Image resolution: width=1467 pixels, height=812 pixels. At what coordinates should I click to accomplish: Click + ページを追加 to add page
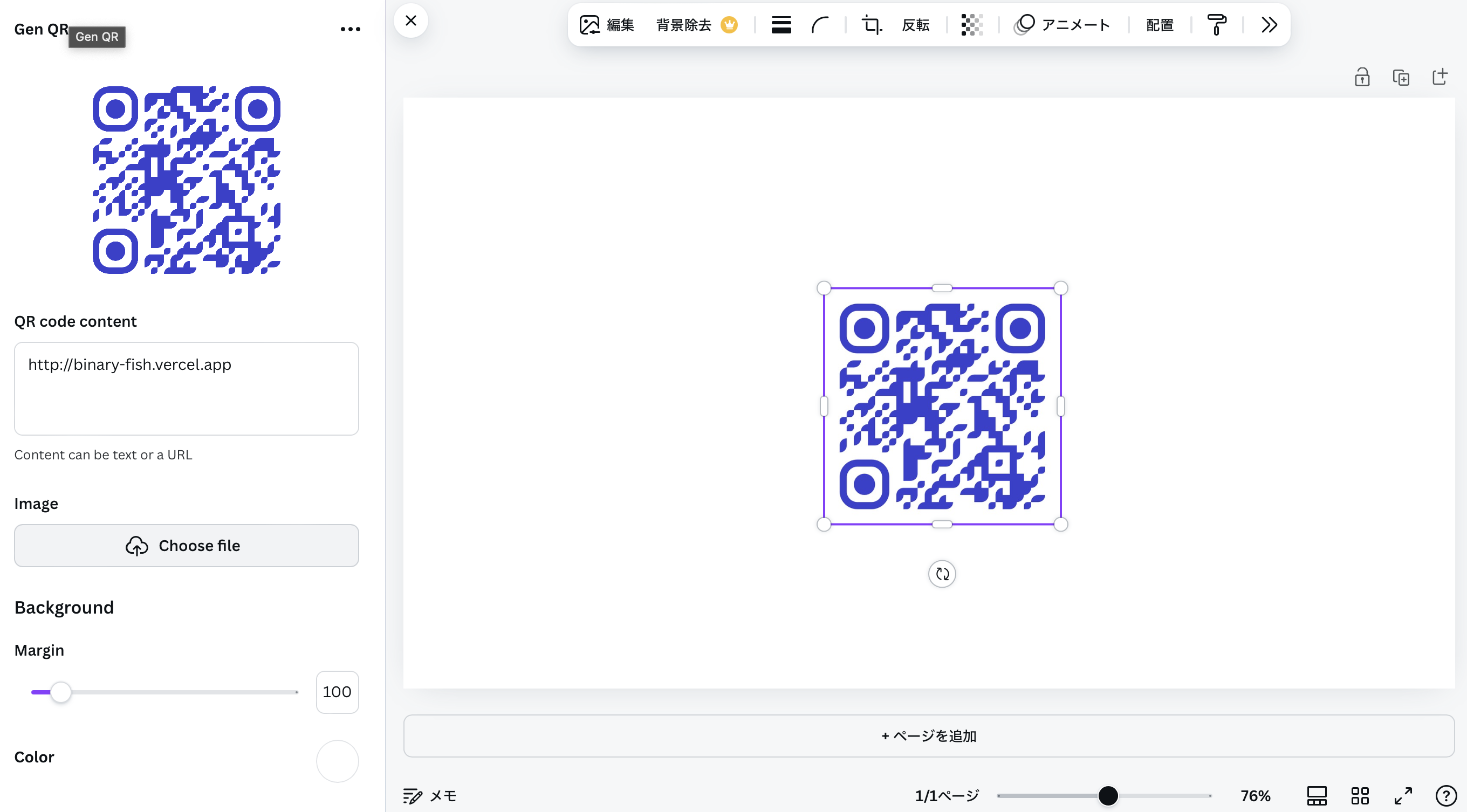(x=928, y=736)
